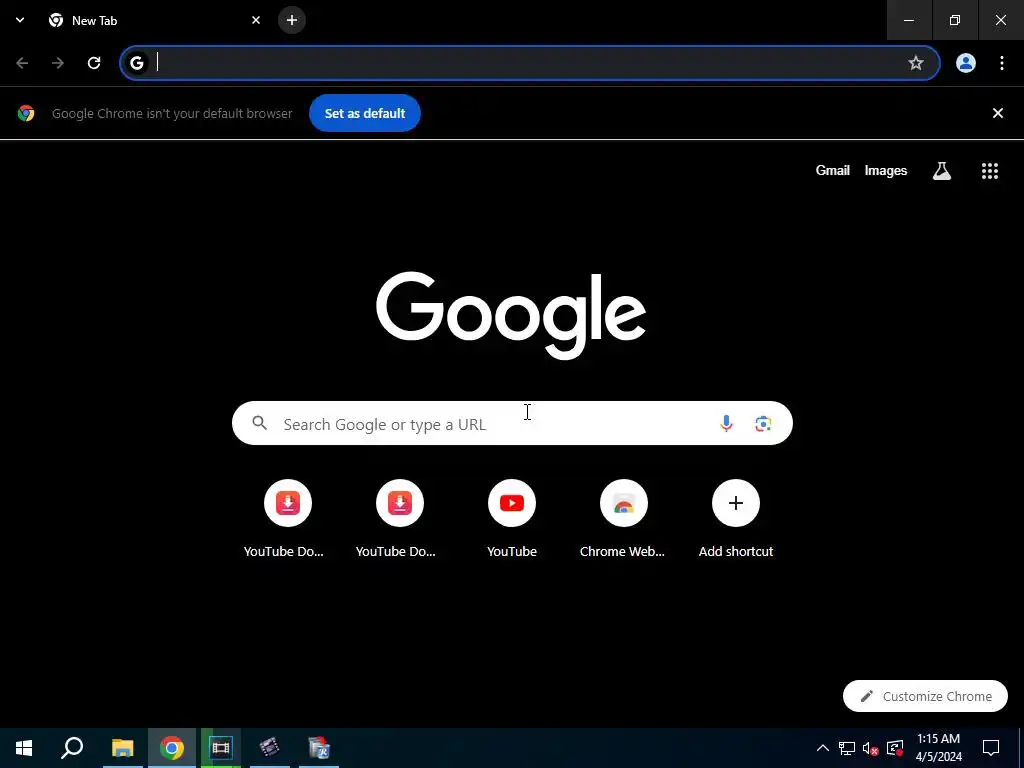Viewport: 1024px width, 768px height.
Task: Open Chrome three-dot menu
Action: click(1002, 63)
